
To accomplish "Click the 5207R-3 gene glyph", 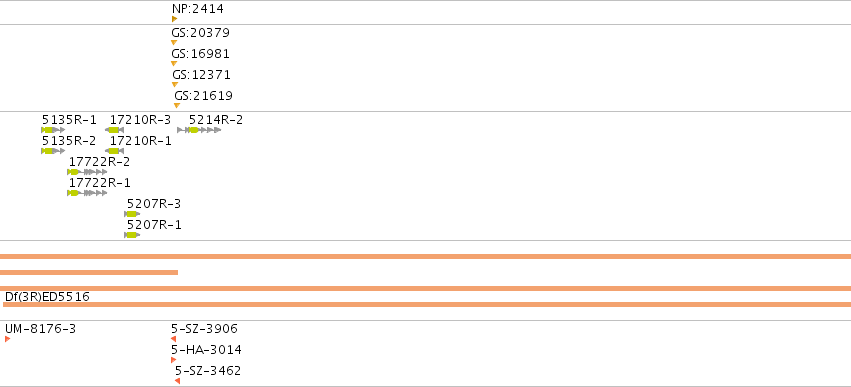I will coord(132,214).
